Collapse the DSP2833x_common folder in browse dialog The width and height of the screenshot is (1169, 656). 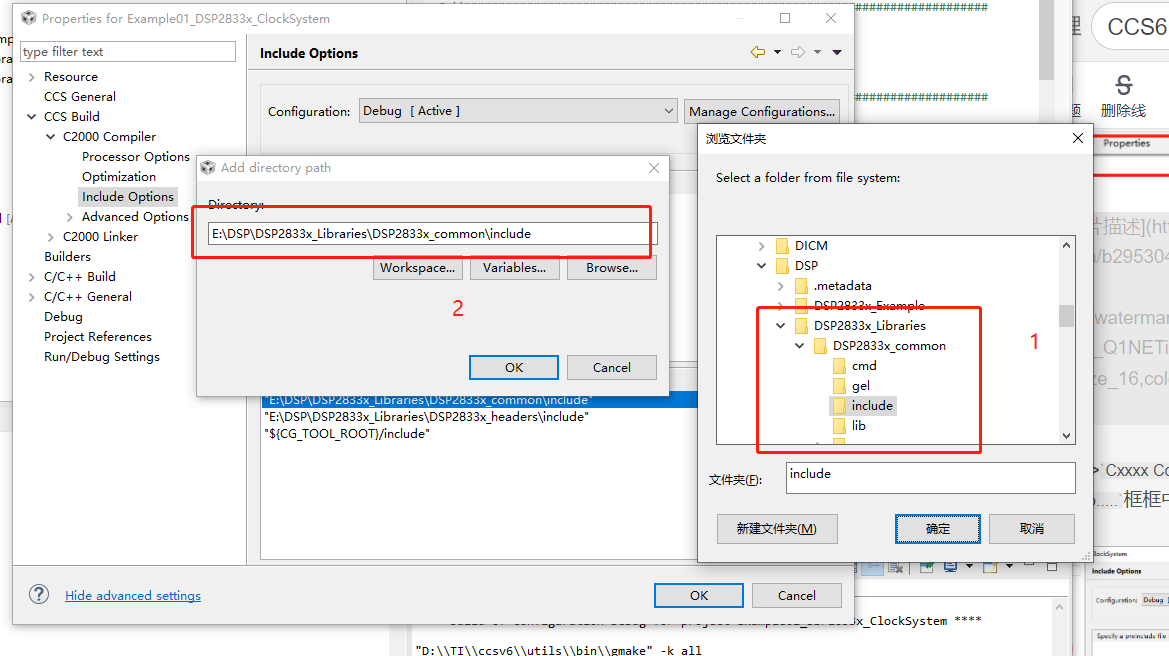click(x=799, y=345)
